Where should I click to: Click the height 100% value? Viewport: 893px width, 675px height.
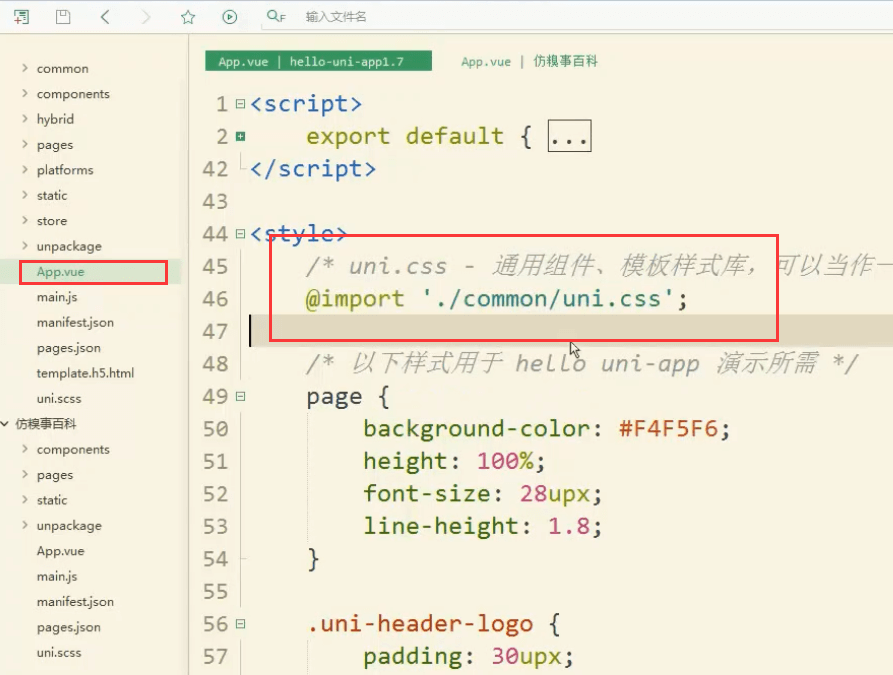pyautogui.click(x=505, y=461)
